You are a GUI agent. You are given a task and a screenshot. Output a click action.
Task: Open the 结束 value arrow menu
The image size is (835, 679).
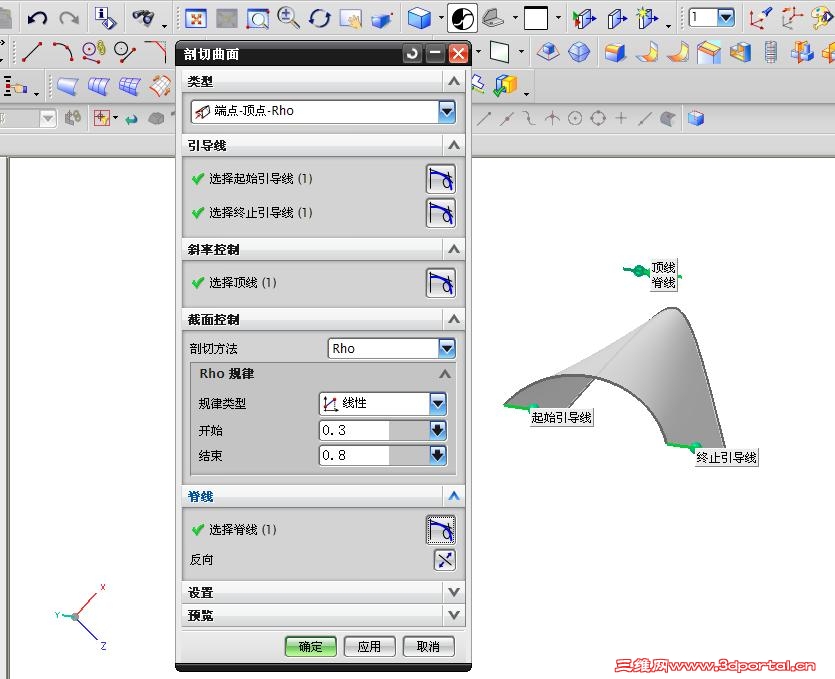pos(438,455)
